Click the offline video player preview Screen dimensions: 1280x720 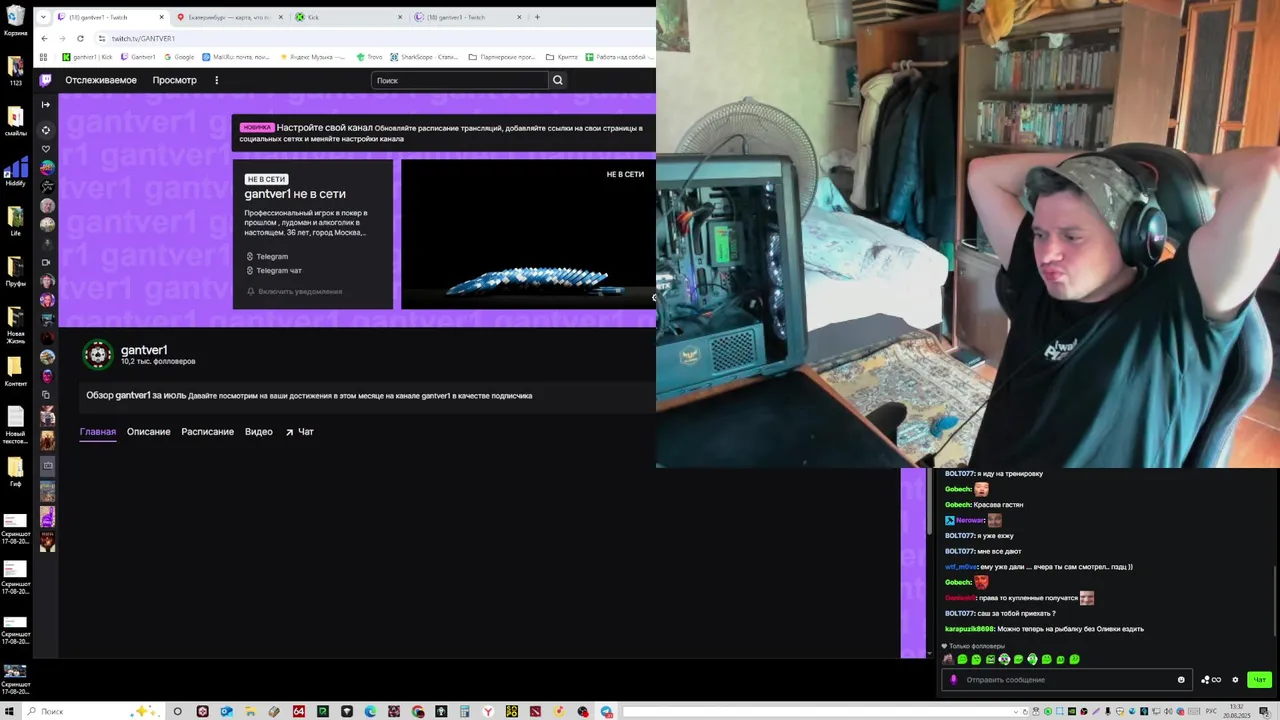pyautogui.click(x=528, y=235)
